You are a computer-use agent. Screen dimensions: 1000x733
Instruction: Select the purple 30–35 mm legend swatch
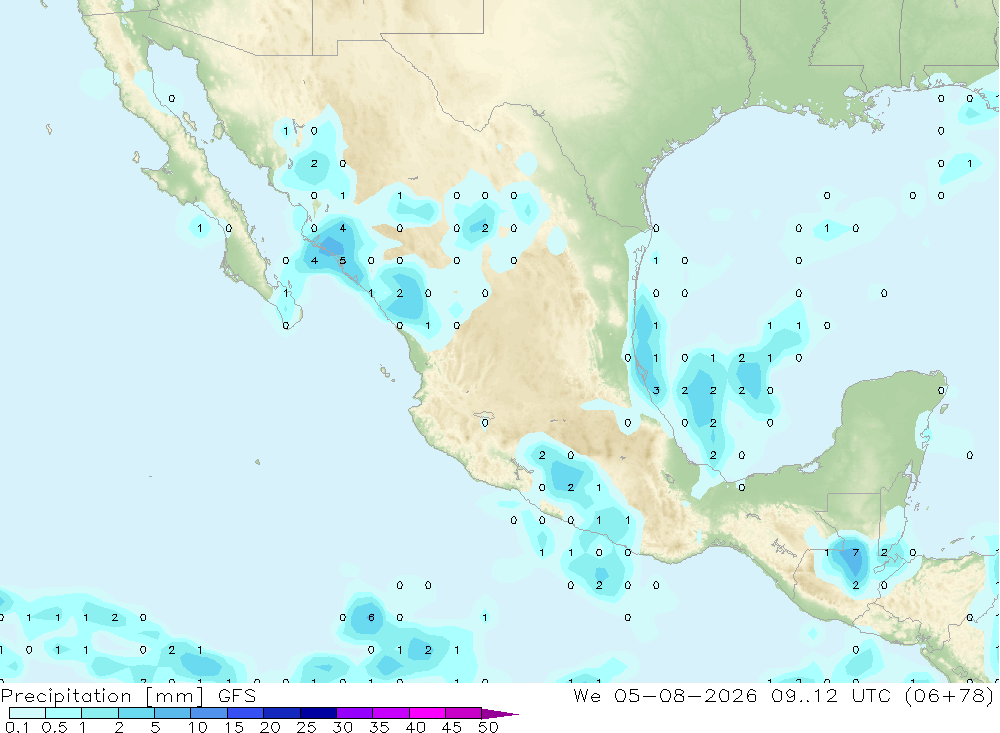pyautogui.click(x=354, y=713)
